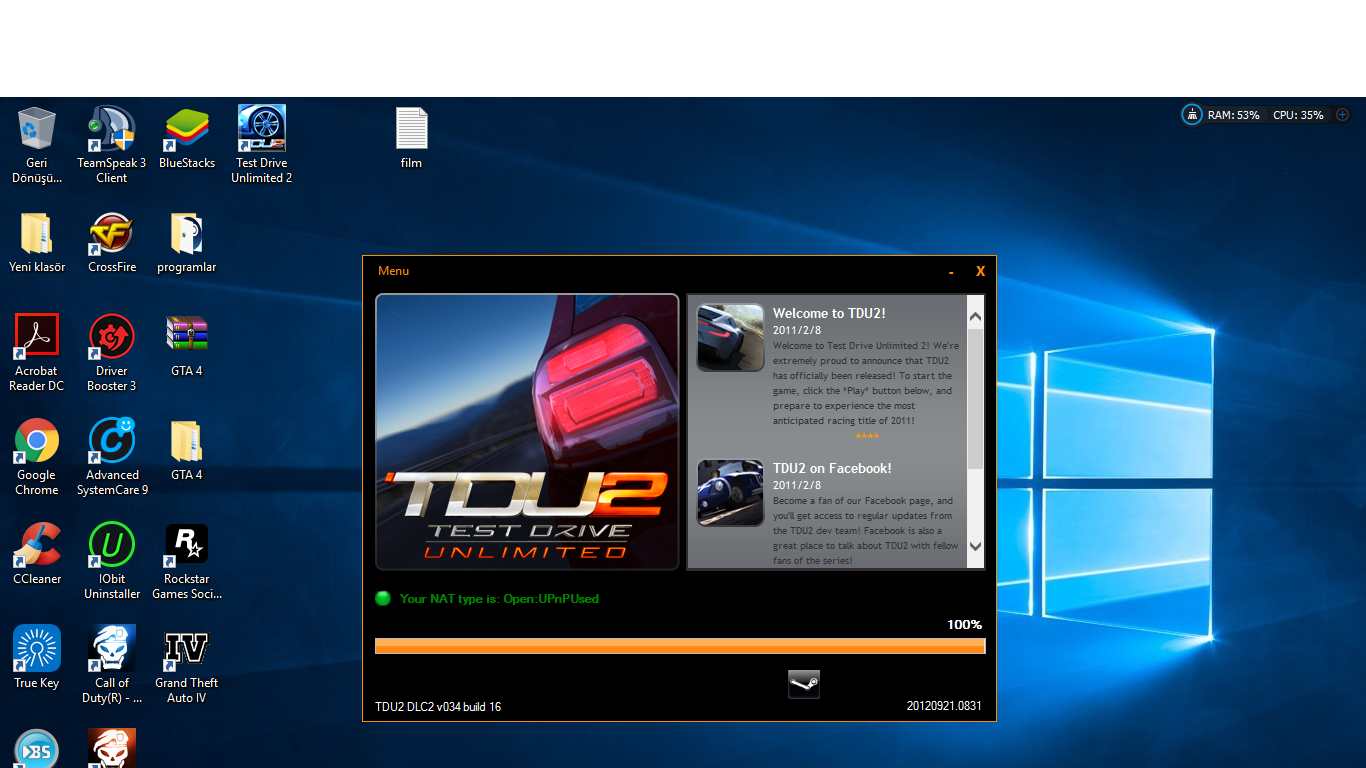Click the green NAT status indicator
The width and height of the screenshot is (1366, 768).
[x=383, y=599]
